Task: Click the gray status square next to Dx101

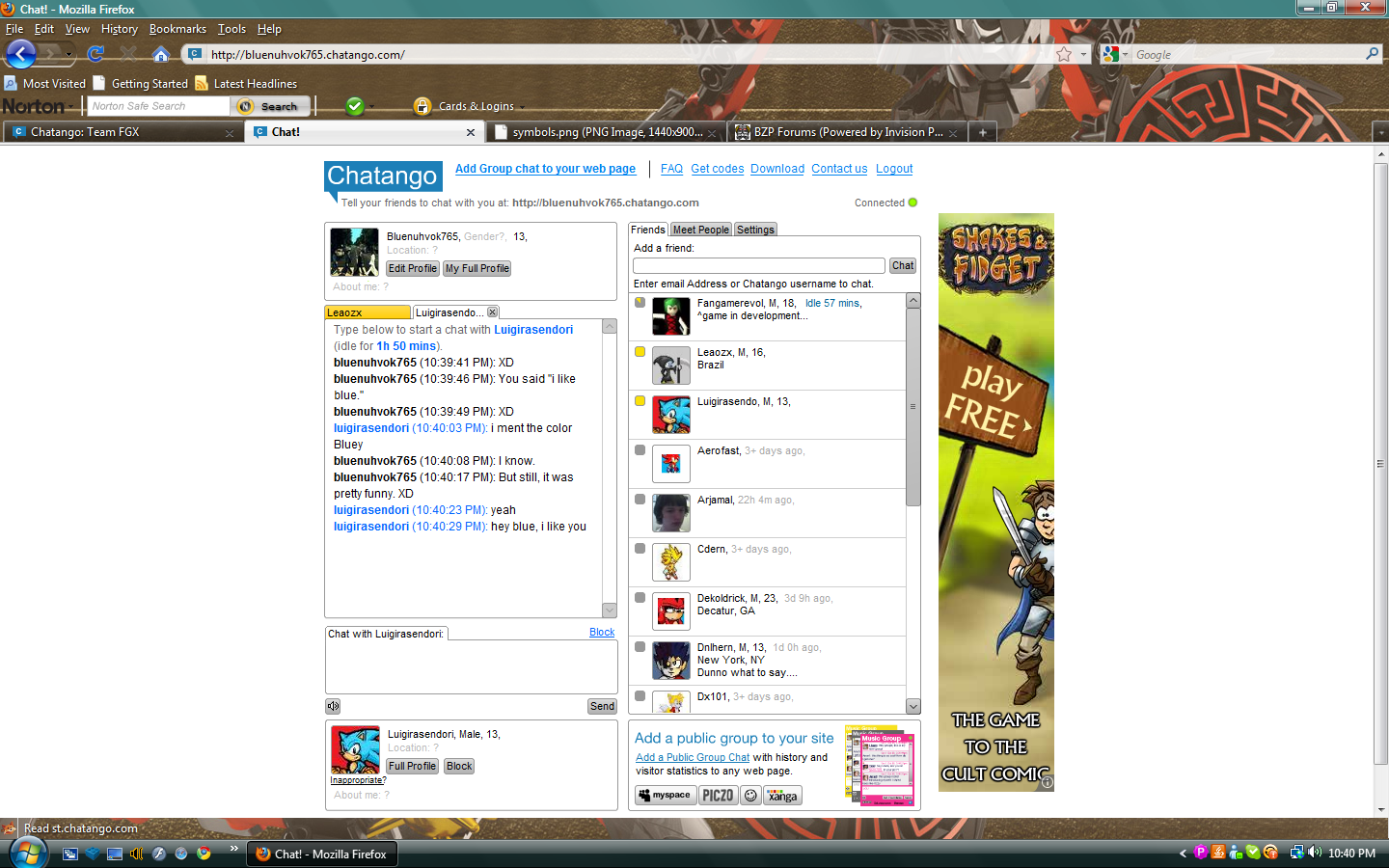Action: coord(640,696)
